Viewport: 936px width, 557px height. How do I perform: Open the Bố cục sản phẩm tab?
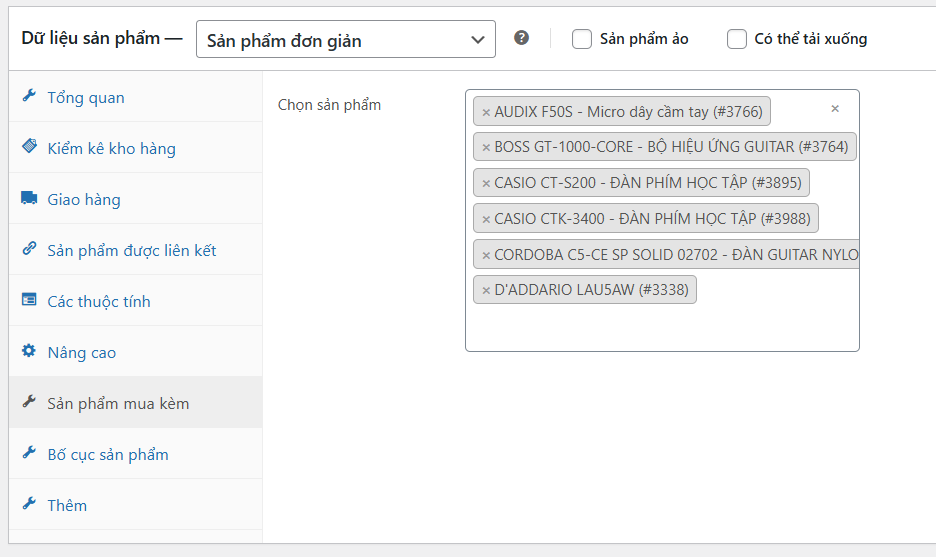tap(136, 454)
